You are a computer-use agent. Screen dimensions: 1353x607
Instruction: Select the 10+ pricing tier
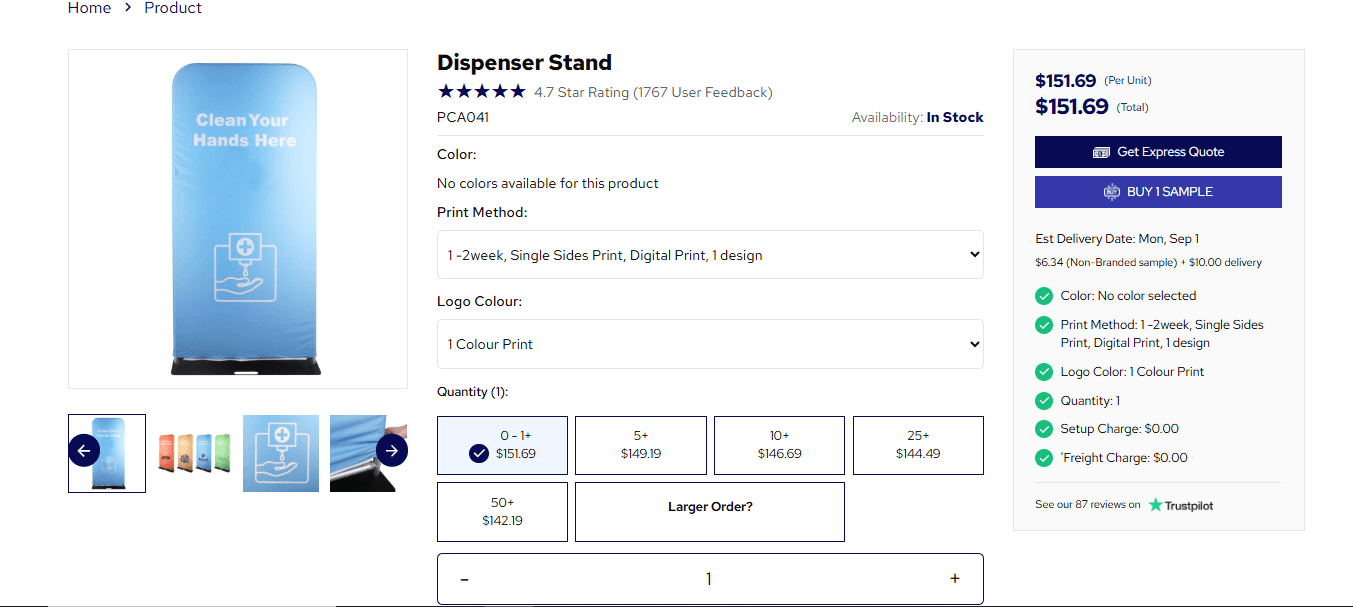click(779, 445)
